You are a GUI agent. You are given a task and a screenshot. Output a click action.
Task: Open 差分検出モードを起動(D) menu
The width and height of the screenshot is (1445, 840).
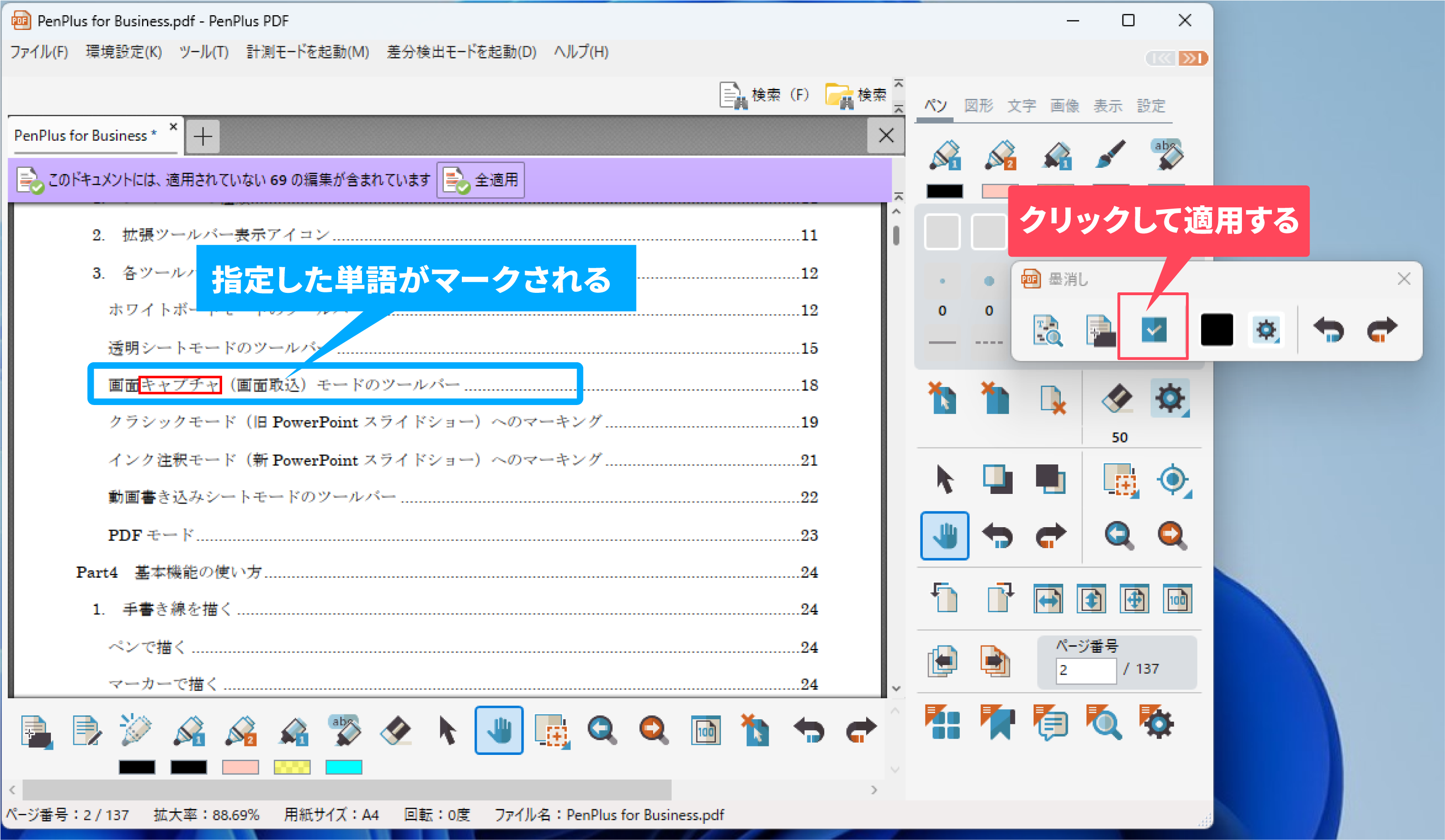point(461,52)
